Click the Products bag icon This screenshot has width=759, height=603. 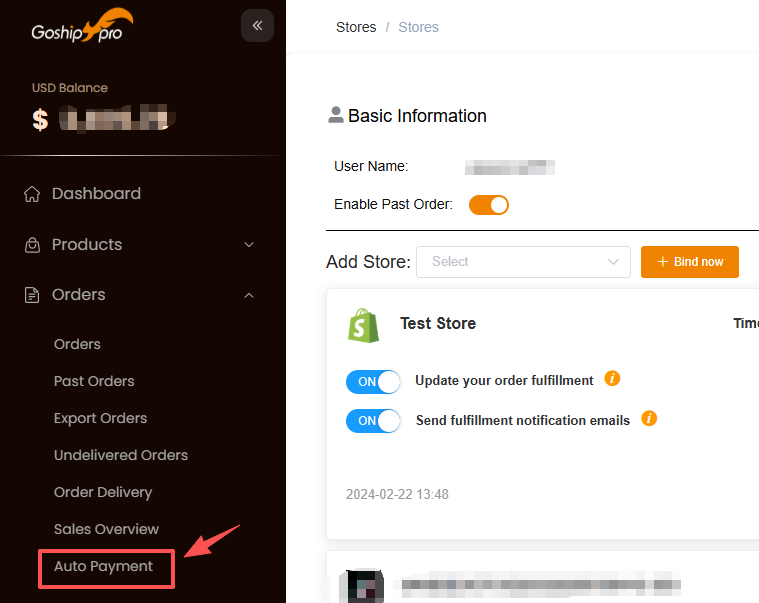tap(32, 245)
